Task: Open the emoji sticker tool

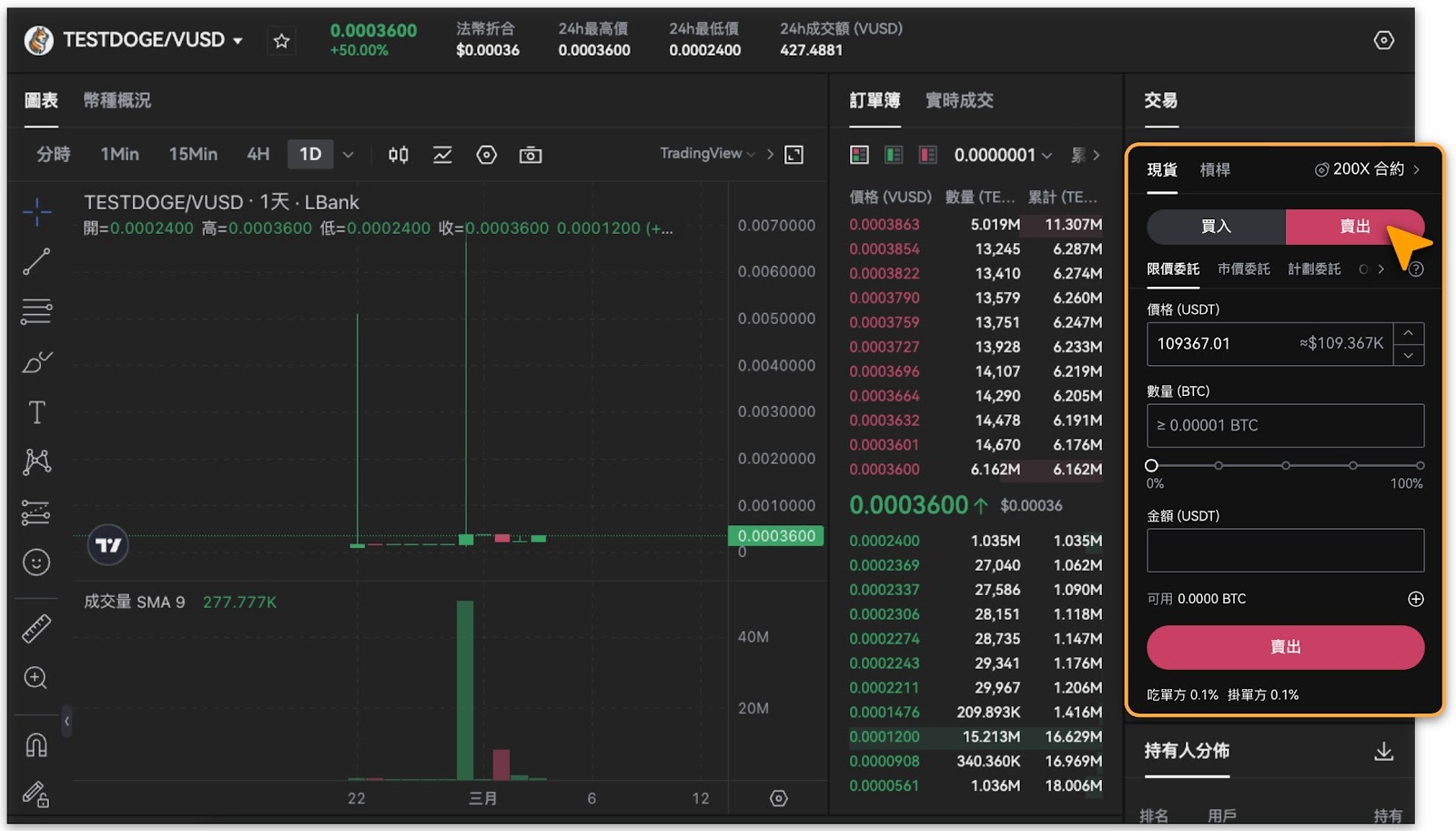Action: pyautogui.click(x=36, y=562)
